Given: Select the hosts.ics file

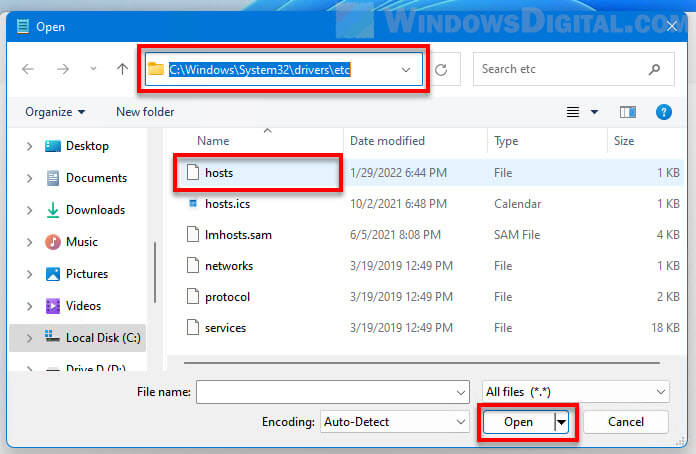Looking at the screenshot, I should (227, 204).
